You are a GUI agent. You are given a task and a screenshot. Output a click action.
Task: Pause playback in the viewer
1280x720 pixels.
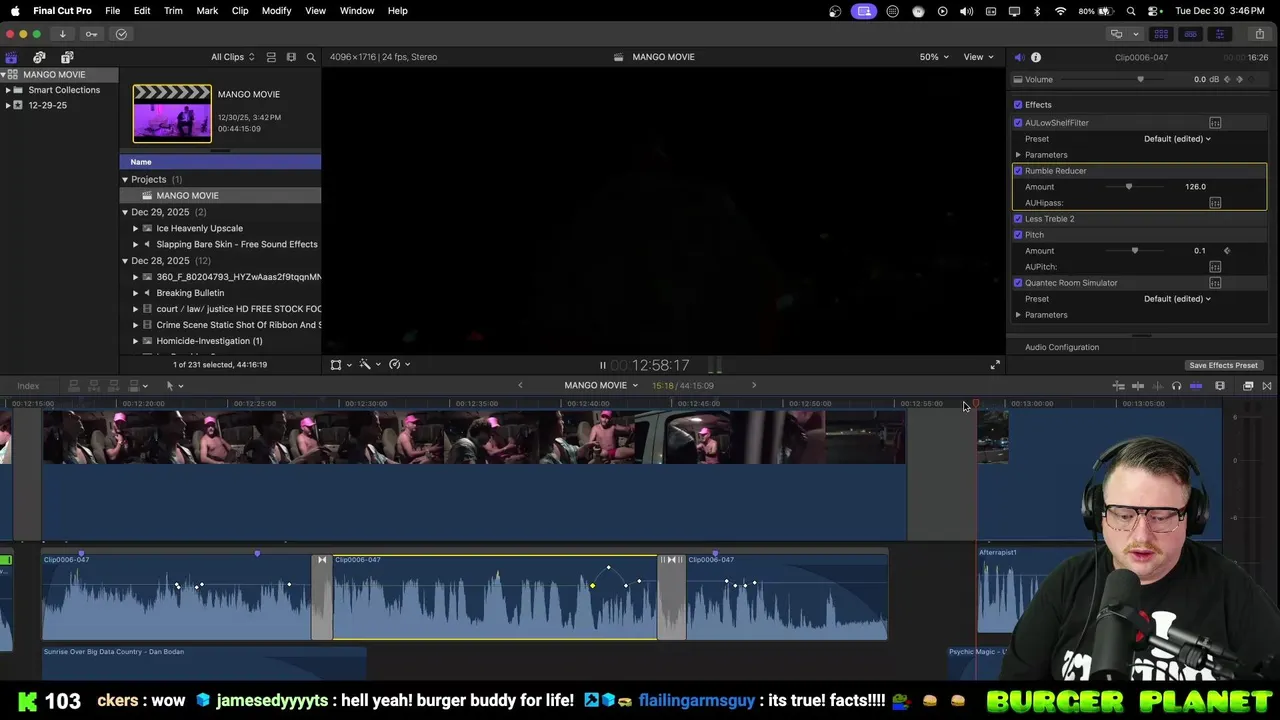point(602,366)
